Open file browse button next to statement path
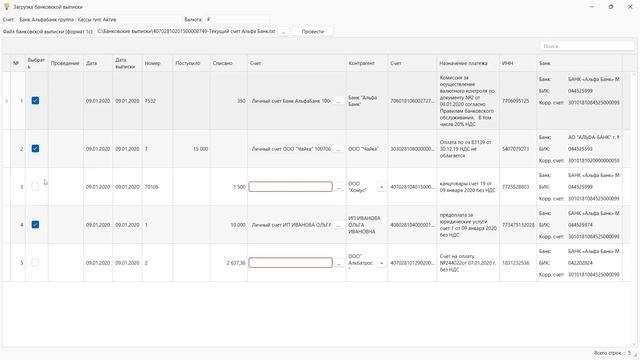This screenshot has width=640, height=360. click(284, 31)
